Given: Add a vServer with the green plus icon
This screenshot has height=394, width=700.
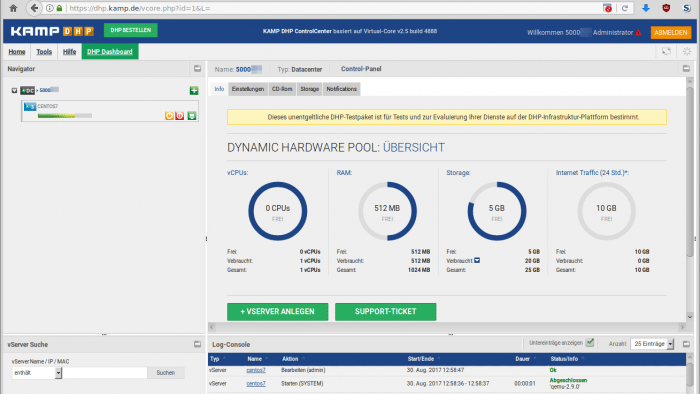Looking at the screenshot, I should tap(194, 91).
